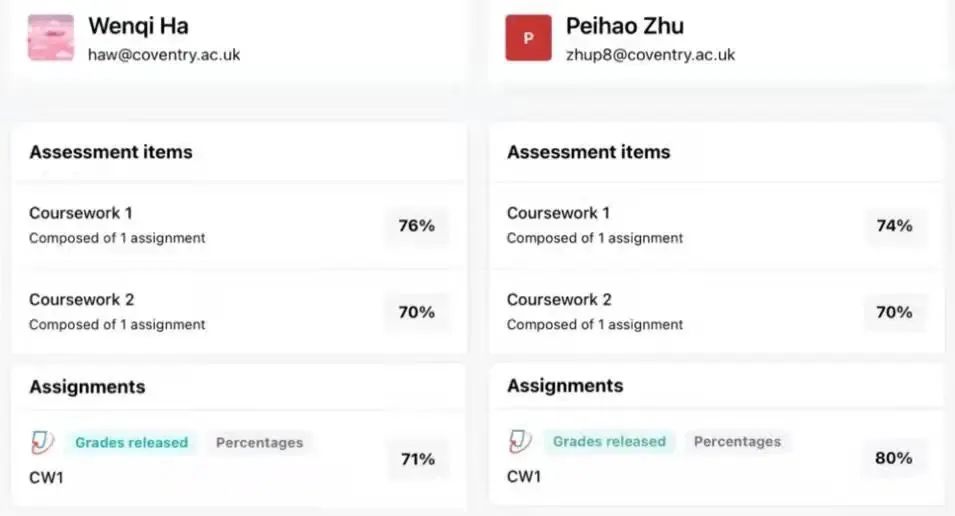Click the 71% CW1 score for Wenqi Ha
The height and width of the screenshot is (516, 955).
418,459
